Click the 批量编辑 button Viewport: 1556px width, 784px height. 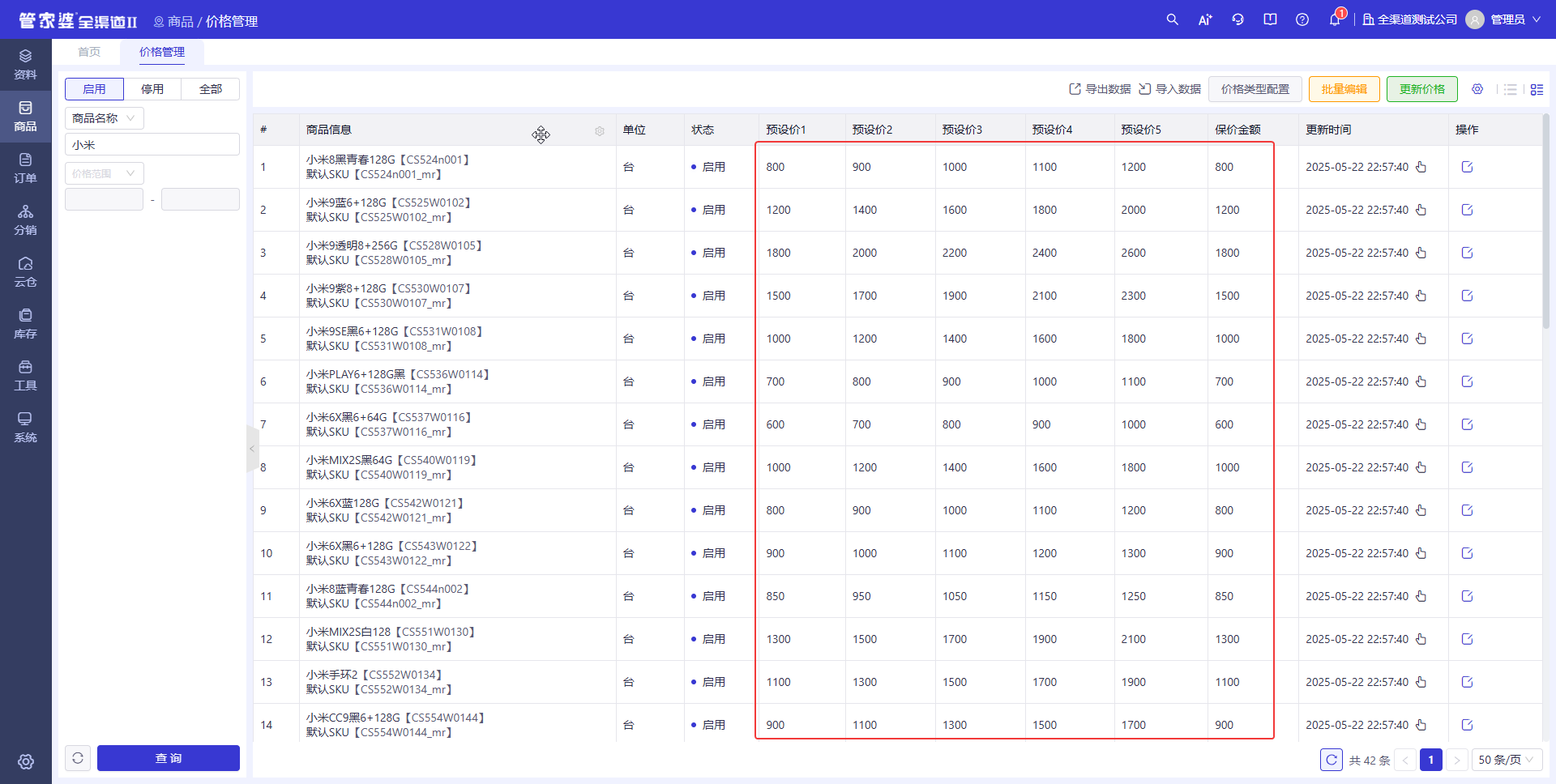(x=1344, y=89)
